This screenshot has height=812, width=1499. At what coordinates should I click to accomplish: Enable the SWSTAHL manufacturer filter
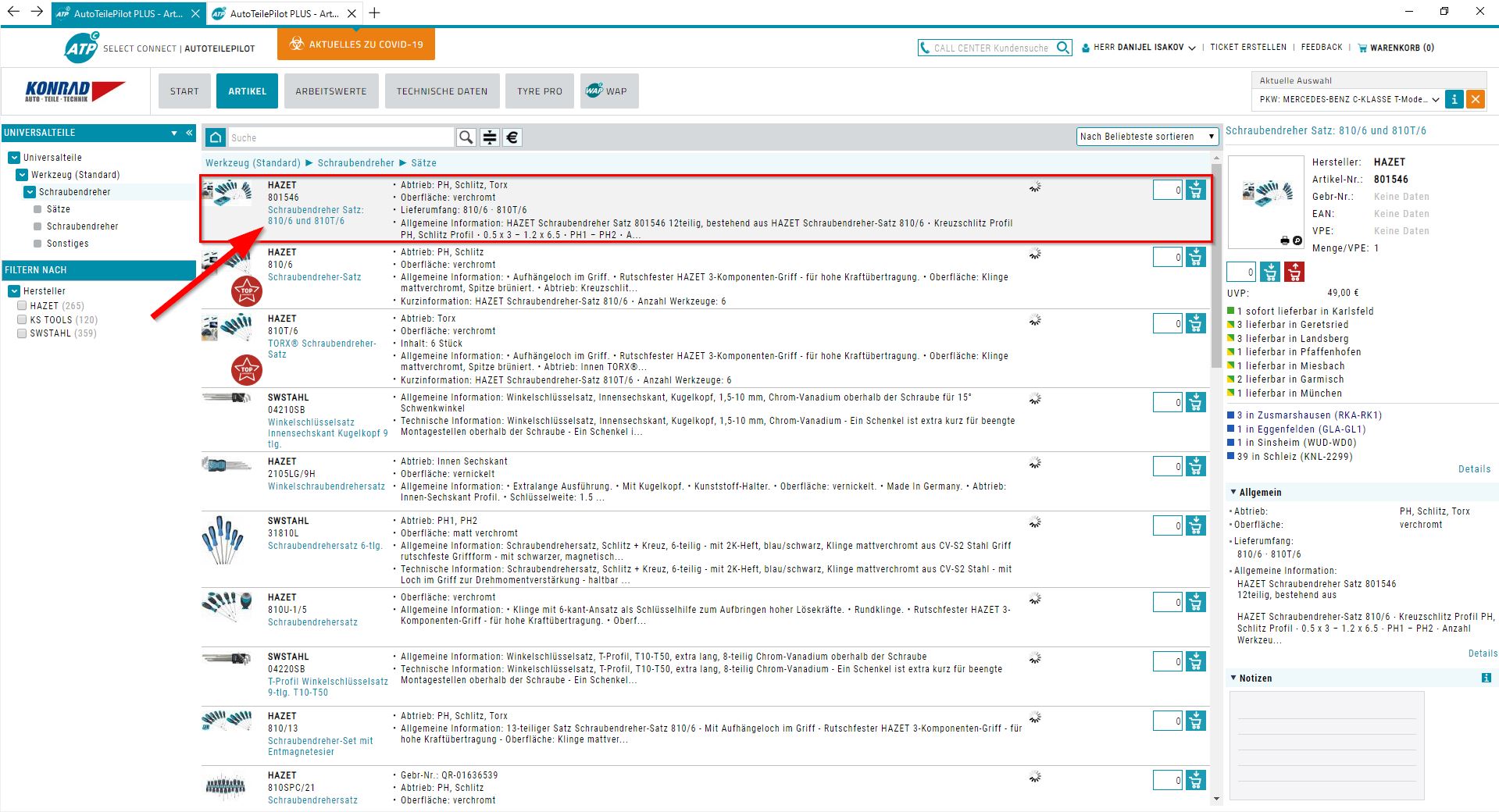point(22,333)
